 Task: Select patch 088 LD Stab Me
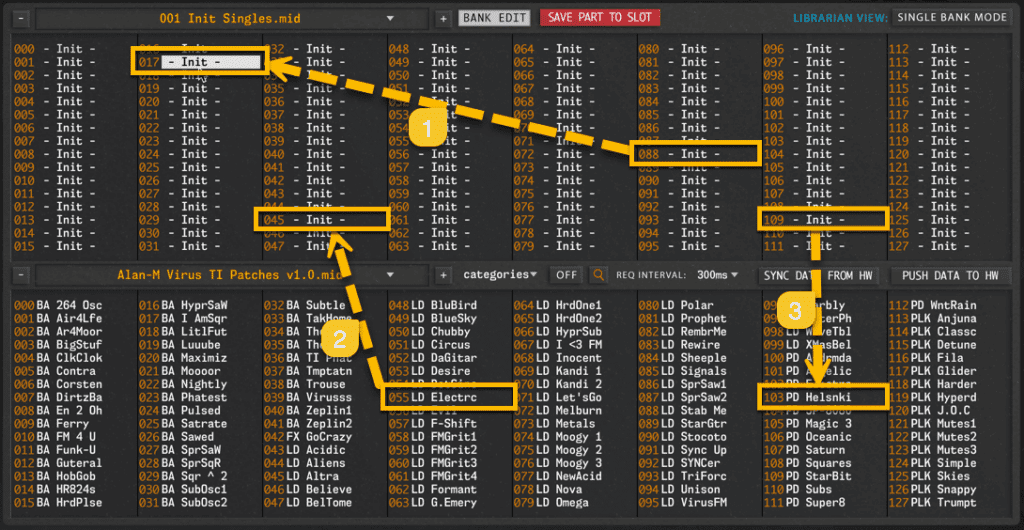click(682, 411)
